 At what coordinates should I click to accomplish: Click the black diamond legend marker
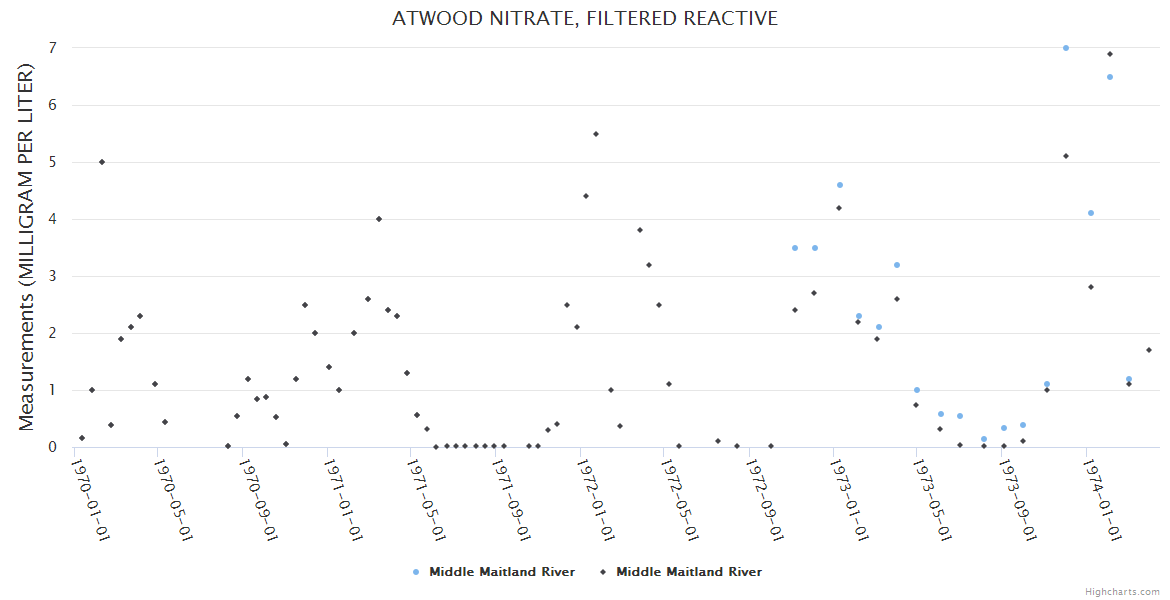pos(603,572)
